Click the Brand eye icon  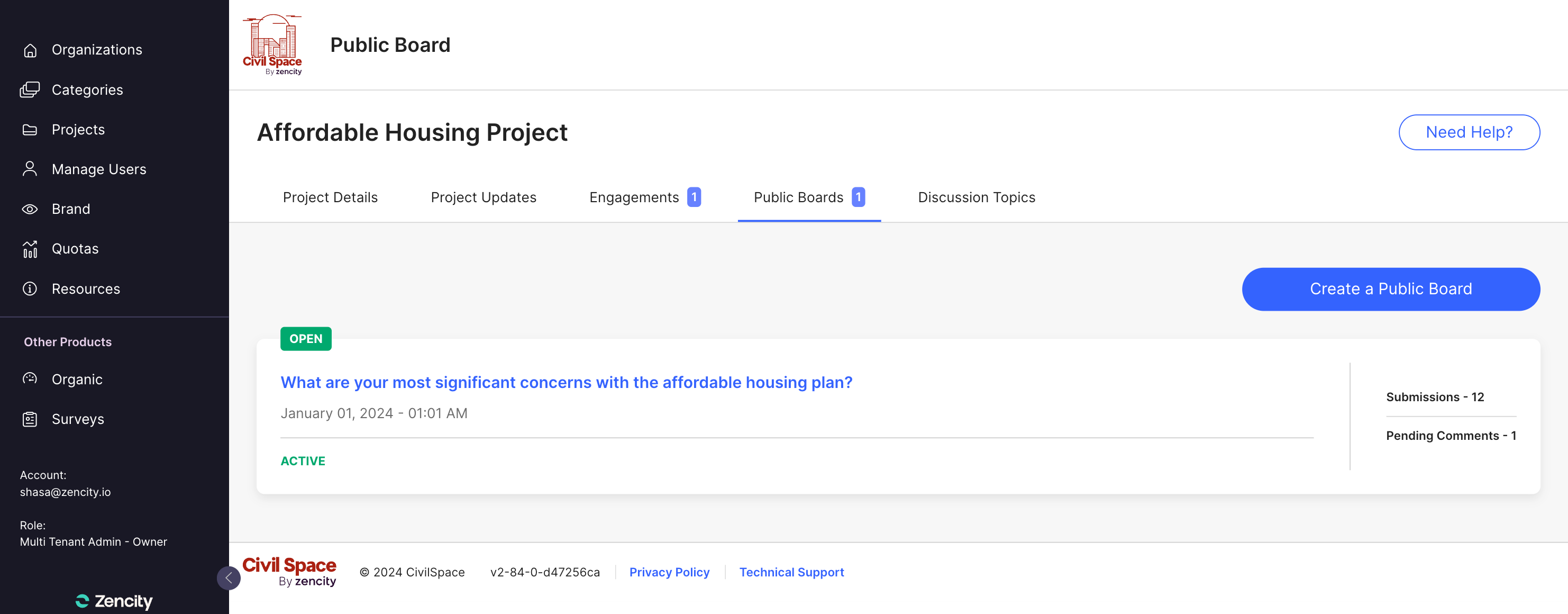pyautogui.click(x=31, y=209)
